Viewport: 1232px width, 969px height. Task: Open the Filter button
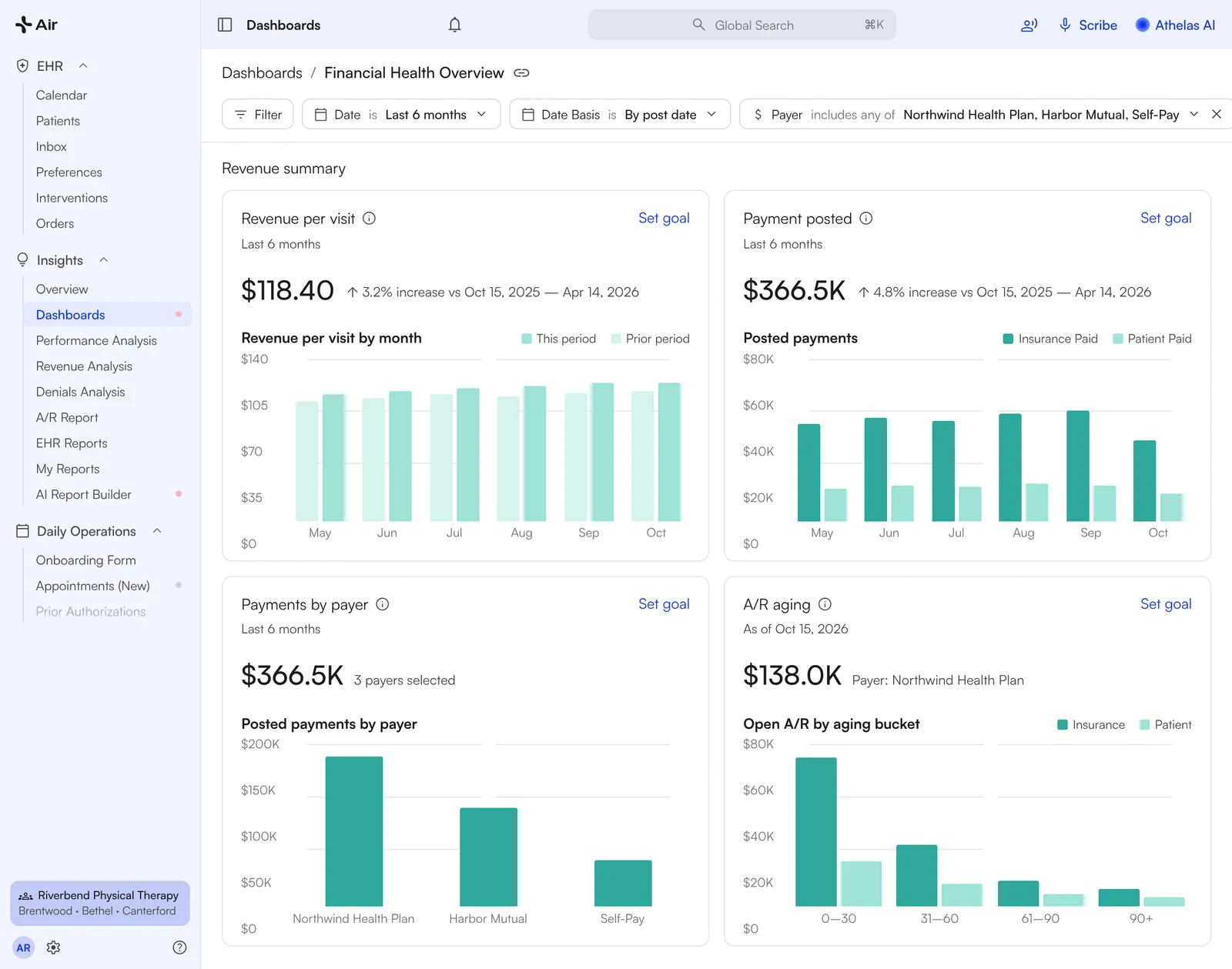pyautogui.click(x=258, y=114)
